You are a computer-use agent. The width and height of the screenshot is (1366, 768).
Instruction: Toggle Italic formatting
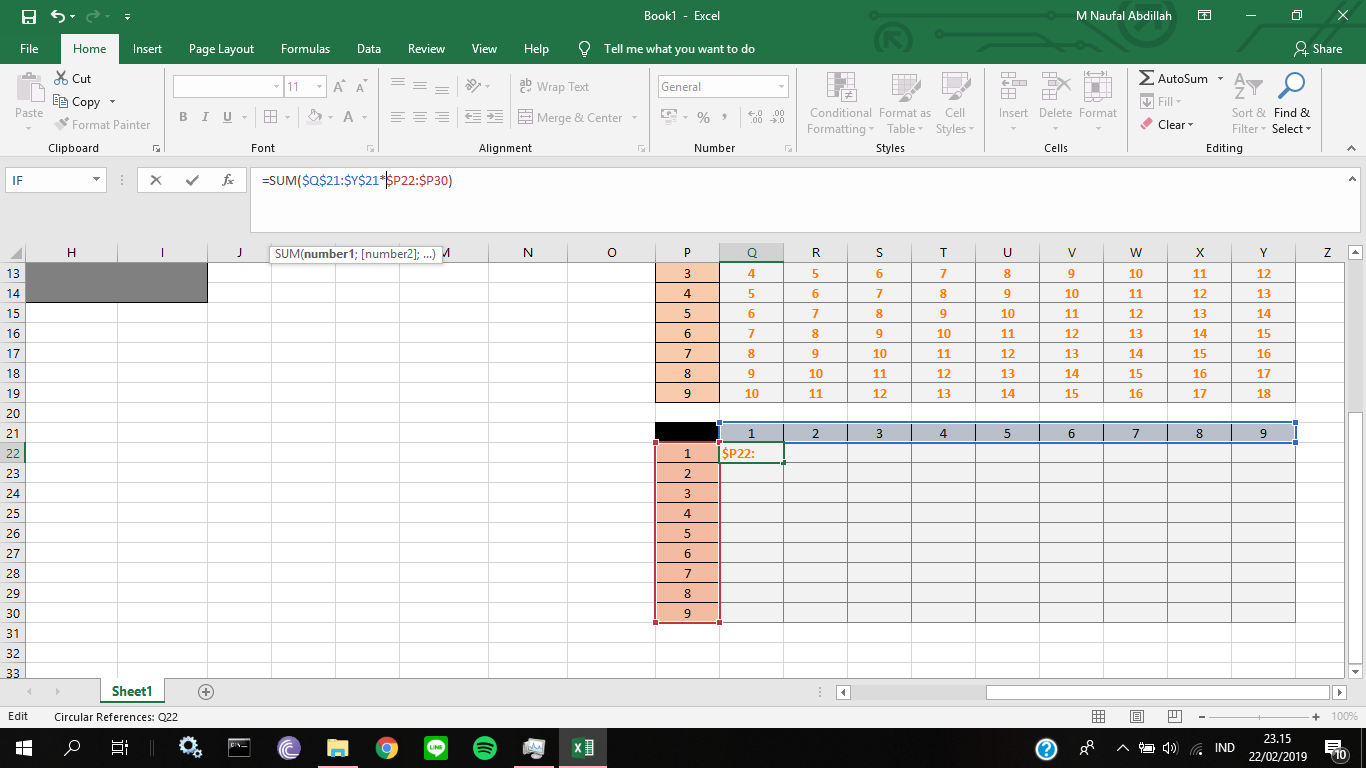click(x=205, y=117)
